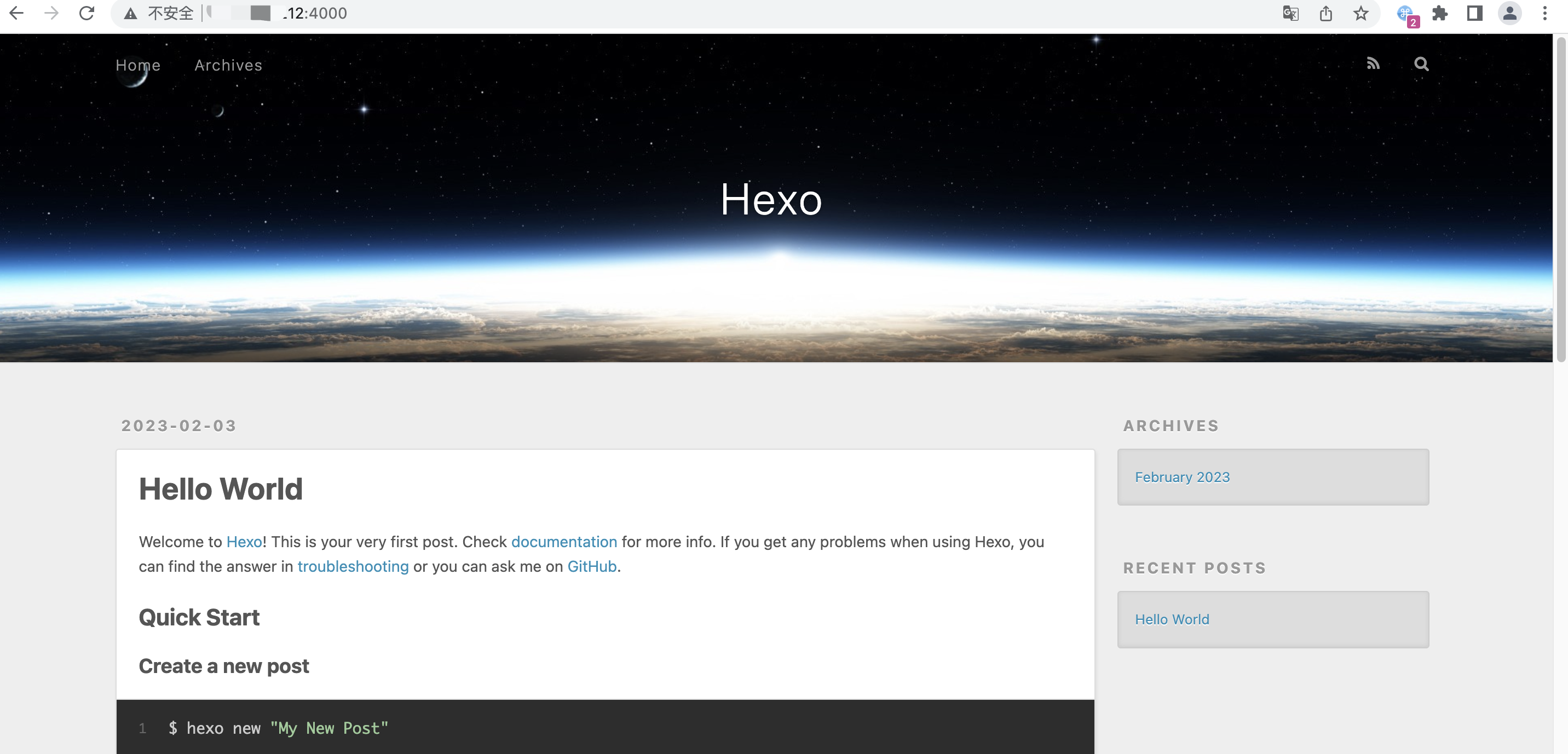Image resolution: width=1568 pixels, height=754 pixels.
Task: Browse the February 2023 archive
Action: click(1181, 477)
